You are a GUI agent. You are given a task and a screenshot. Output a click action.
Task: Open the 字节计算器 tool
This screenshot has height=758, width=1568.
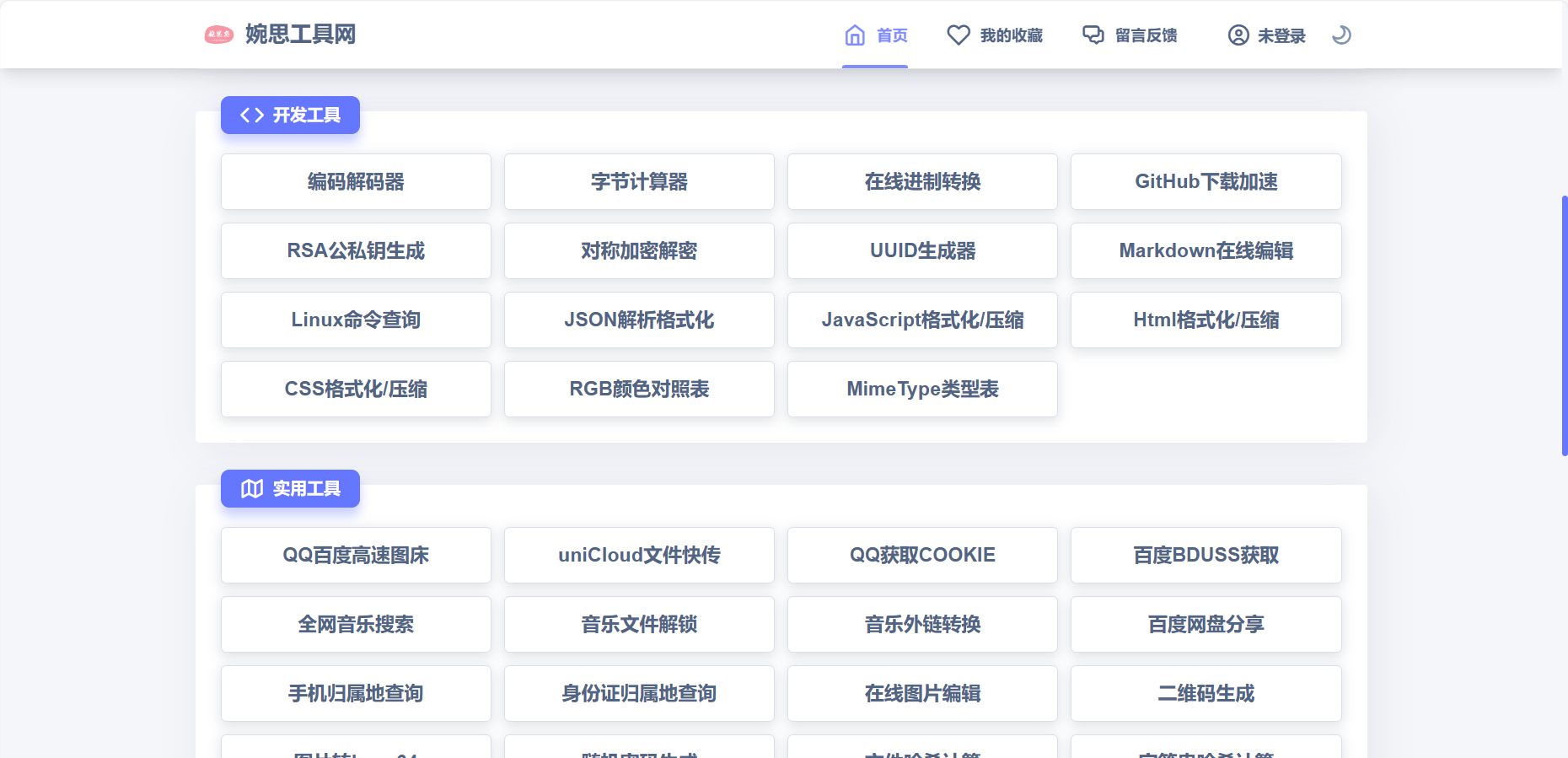639,181
